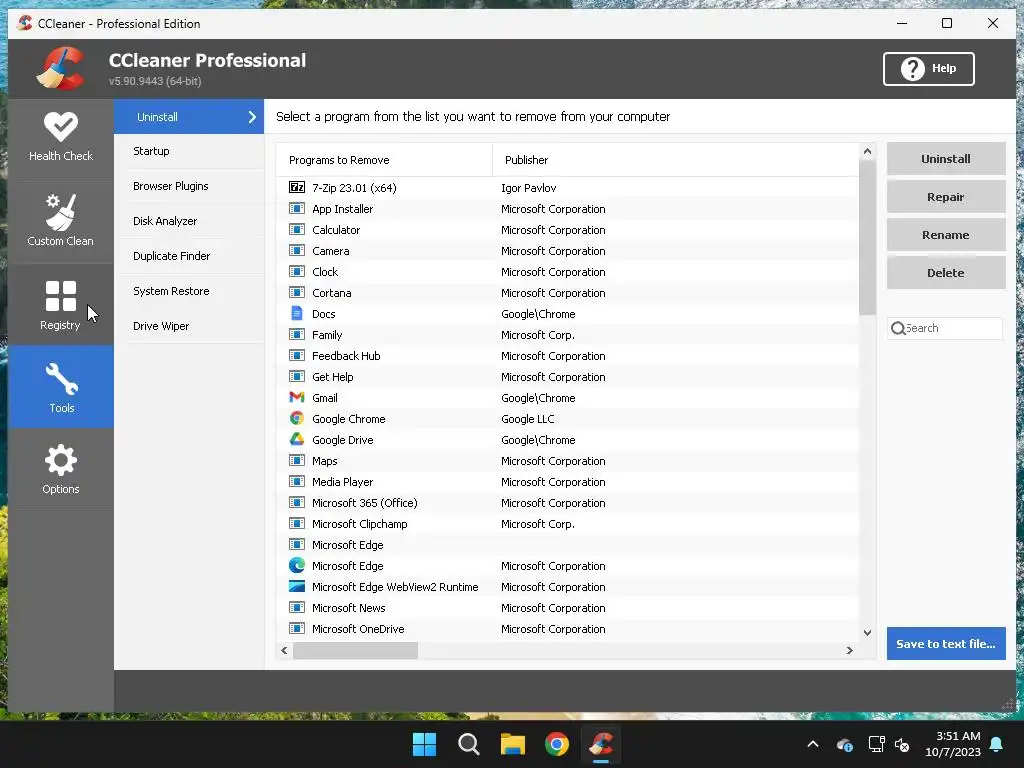Image resolution: width=1024 pixels, height=768 pixels.
Task: Show hidden system tray icons
Action: 813,744
